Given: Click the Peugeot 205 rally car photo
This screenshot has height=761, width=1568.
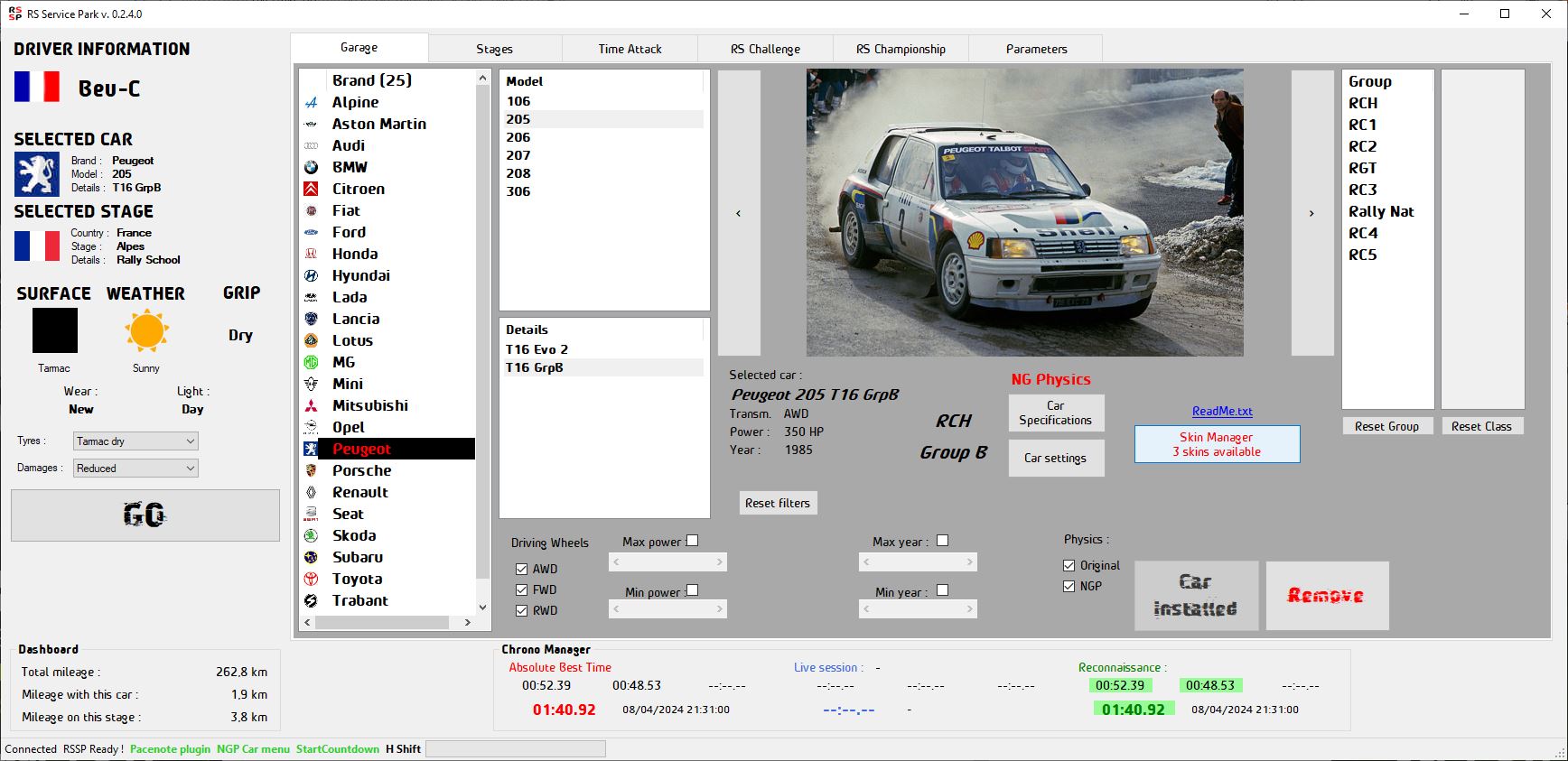Looking at the screenshot, I should (1025, 213).
